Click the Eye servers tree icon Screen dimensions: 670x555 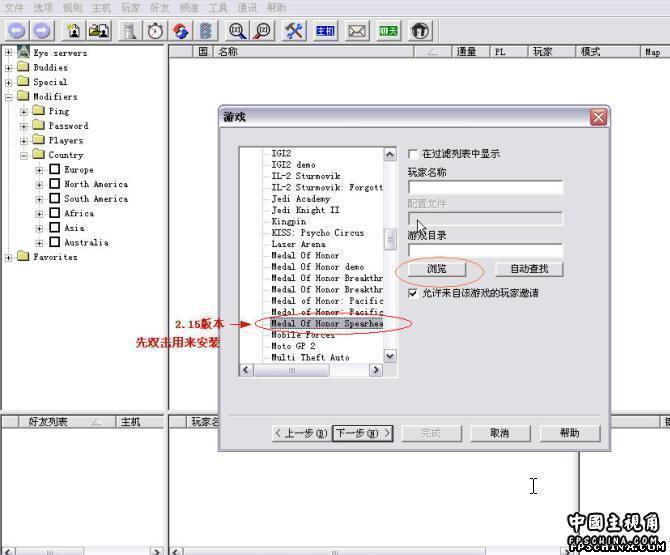(24, 53)
